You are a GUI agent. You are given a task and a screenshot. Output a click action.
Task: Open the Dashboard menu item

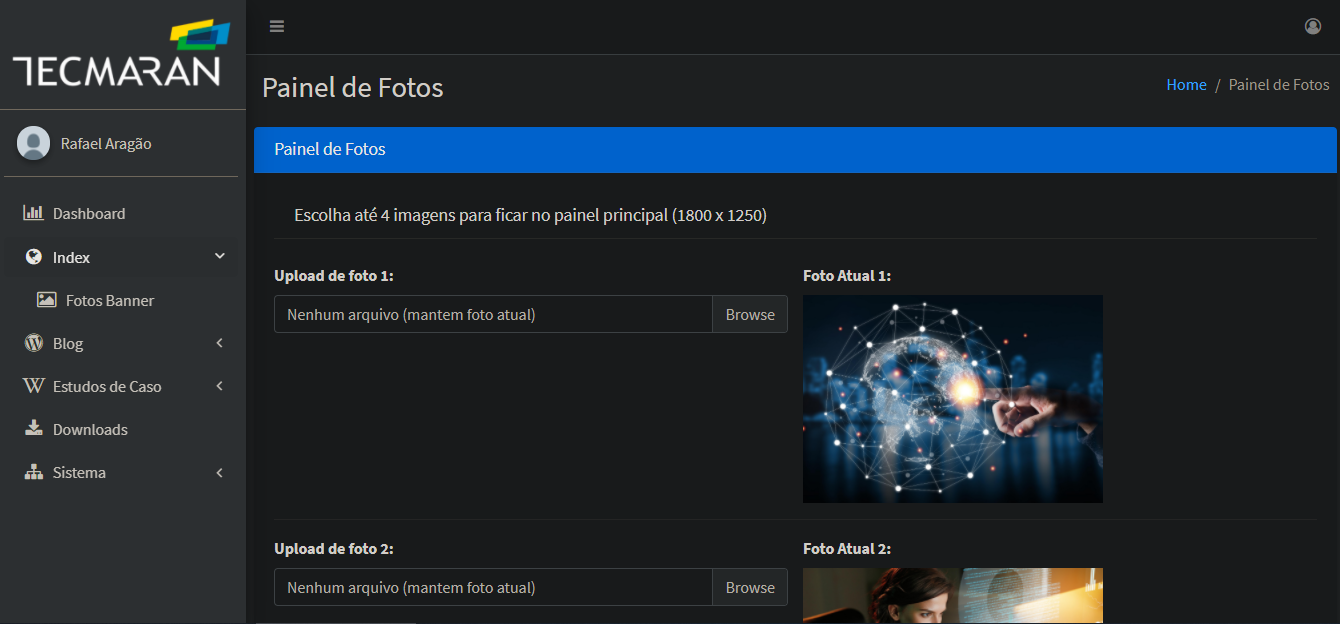coord(123,213)
